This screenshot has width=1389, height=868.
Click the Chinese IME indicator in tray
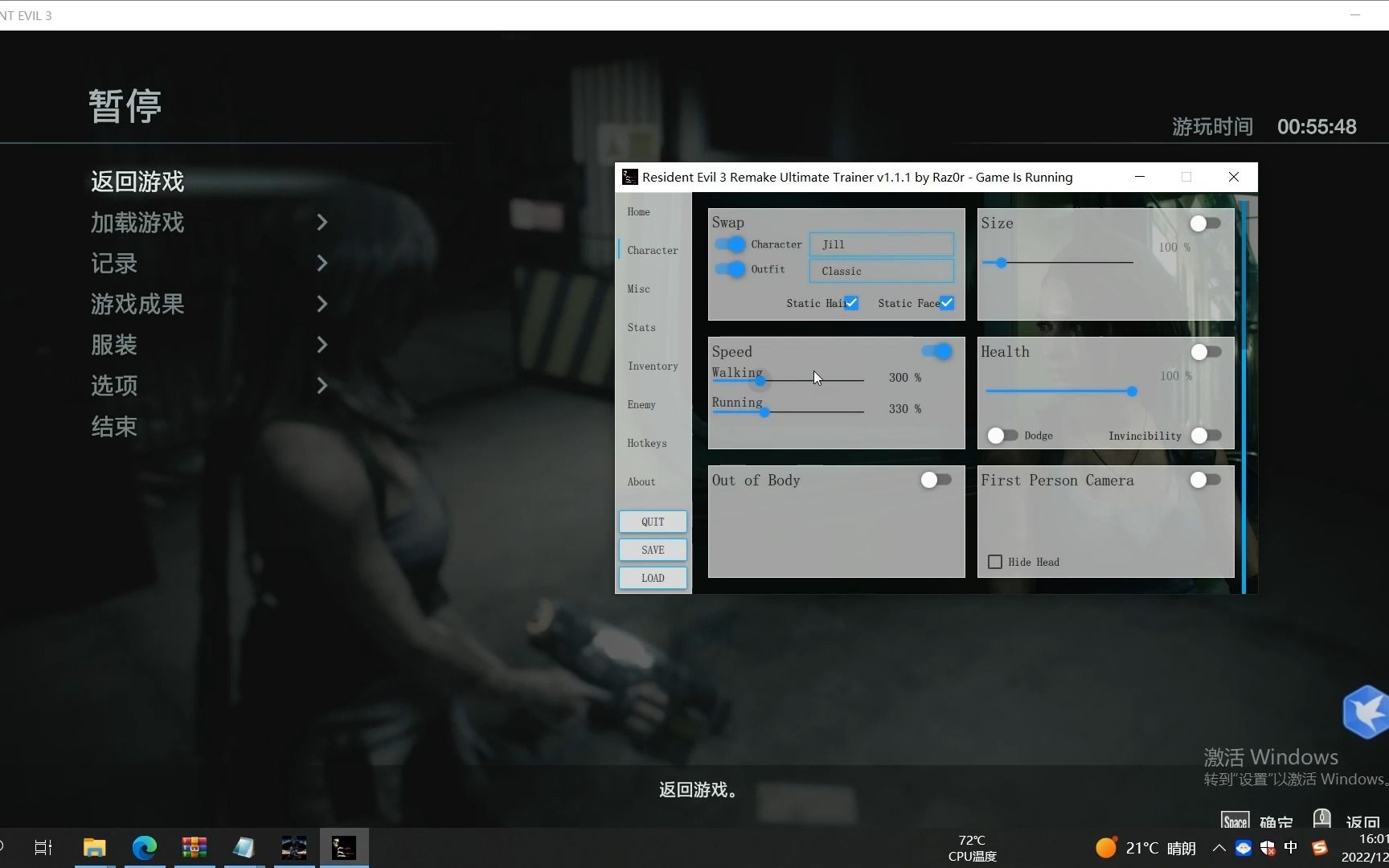[x=1291, y=848]
